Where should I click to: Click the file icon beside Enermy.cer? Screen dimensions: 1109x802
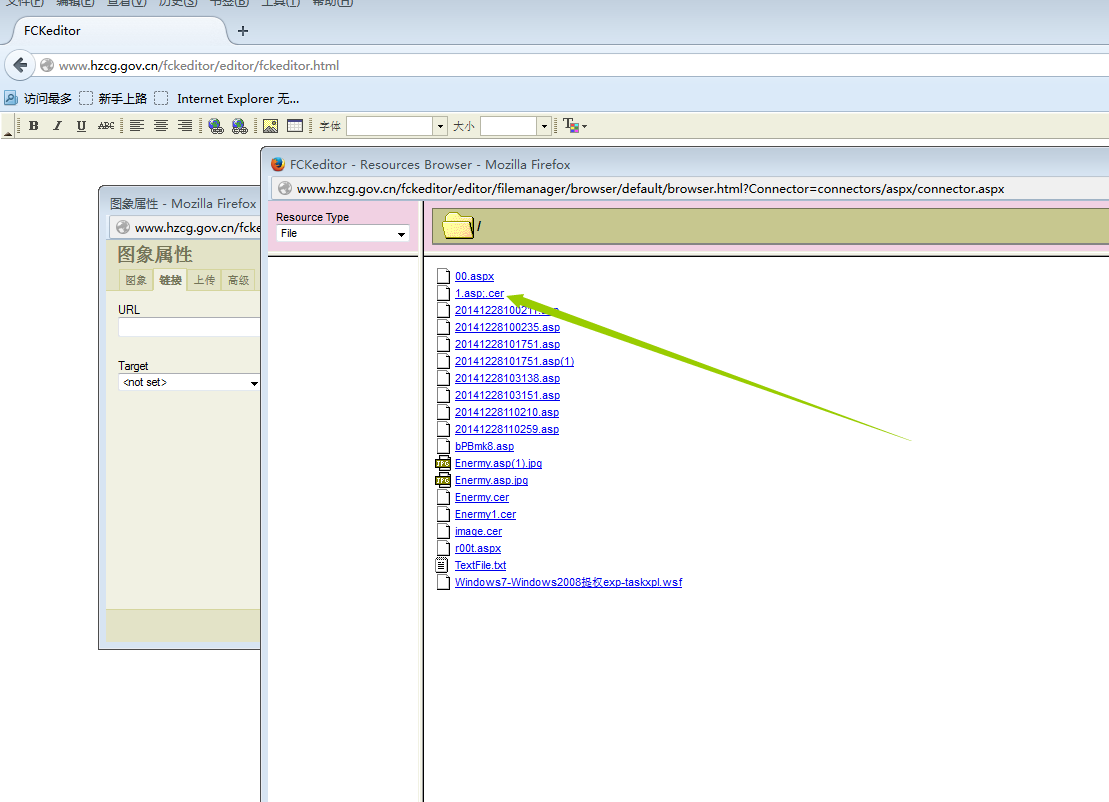point(443,496)
